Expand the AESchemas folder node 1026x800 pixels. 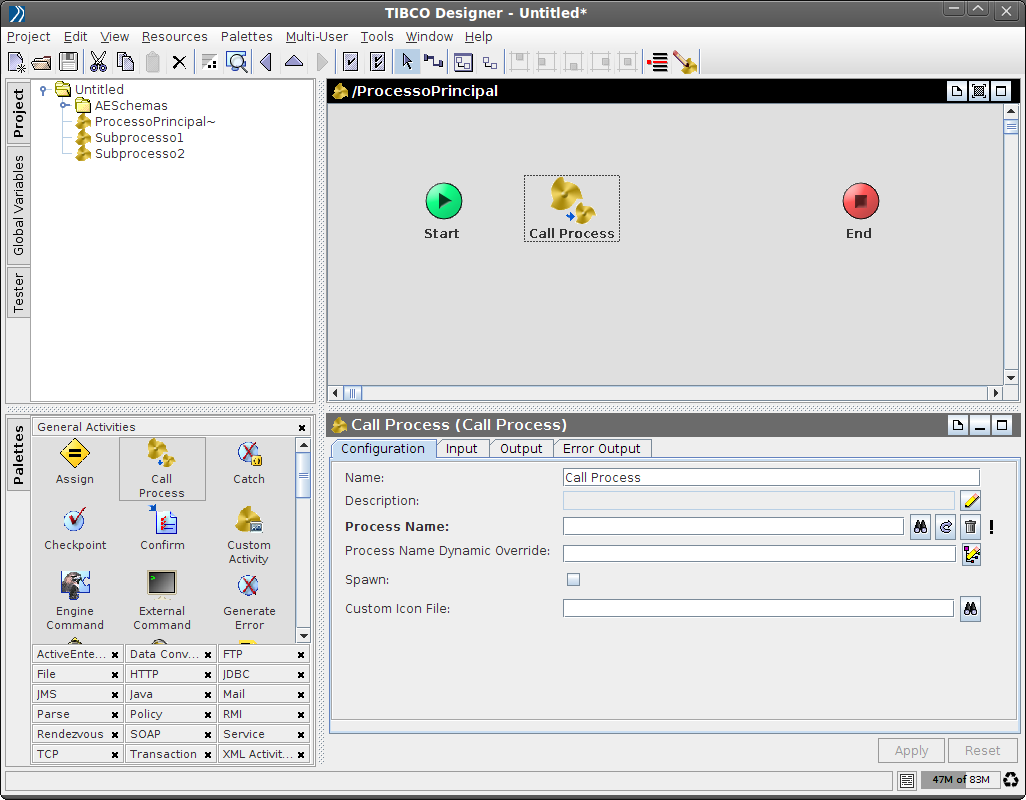(x=65, y=105)
